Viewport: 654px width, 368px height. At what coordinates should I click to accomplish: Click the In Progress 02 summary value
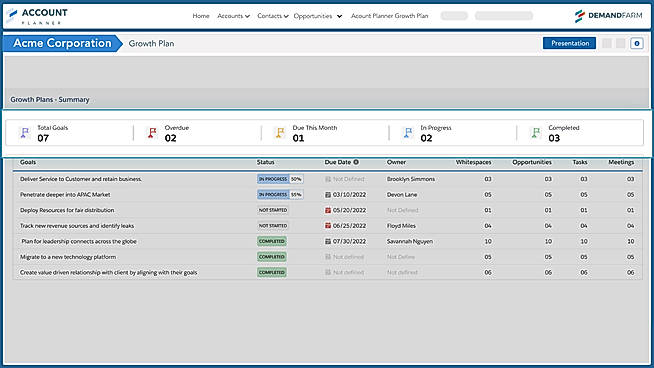pos(426,138)
